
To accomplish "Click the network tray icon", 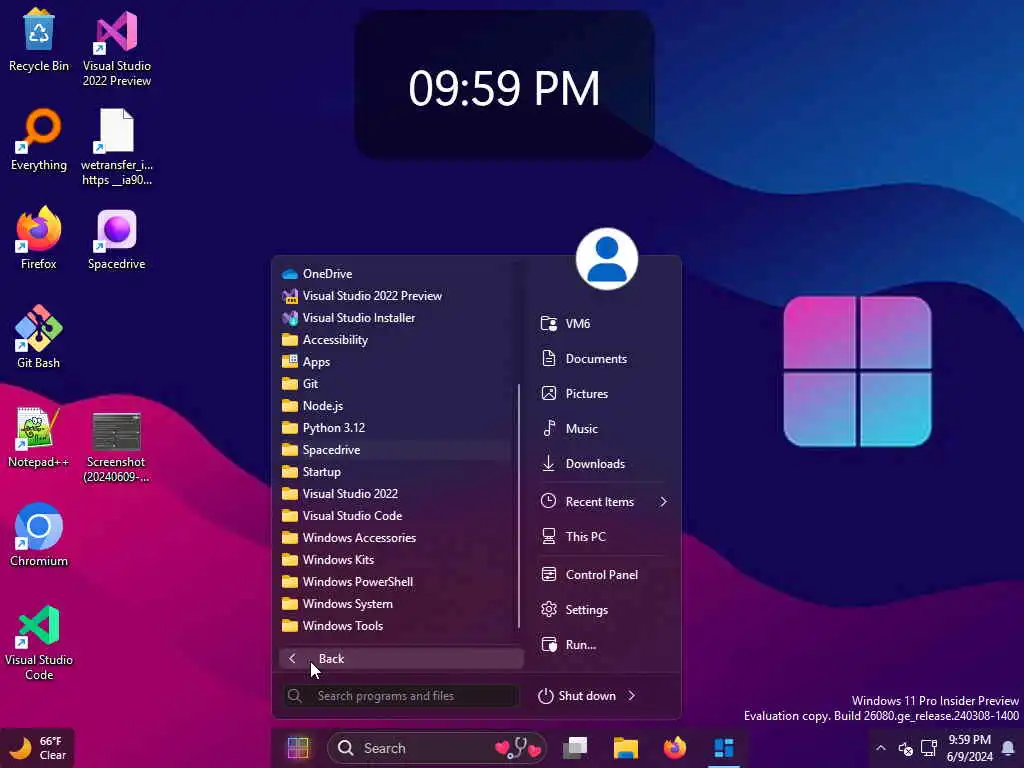I will [x=929, y=748].
